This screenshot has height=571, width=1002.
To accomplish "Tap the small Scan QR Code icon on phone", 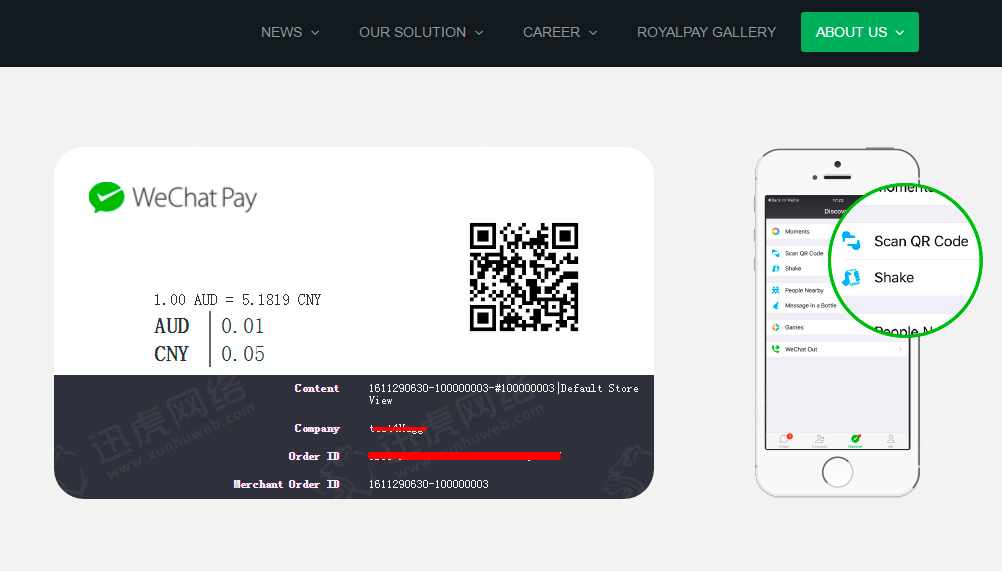I will (776, 254).
